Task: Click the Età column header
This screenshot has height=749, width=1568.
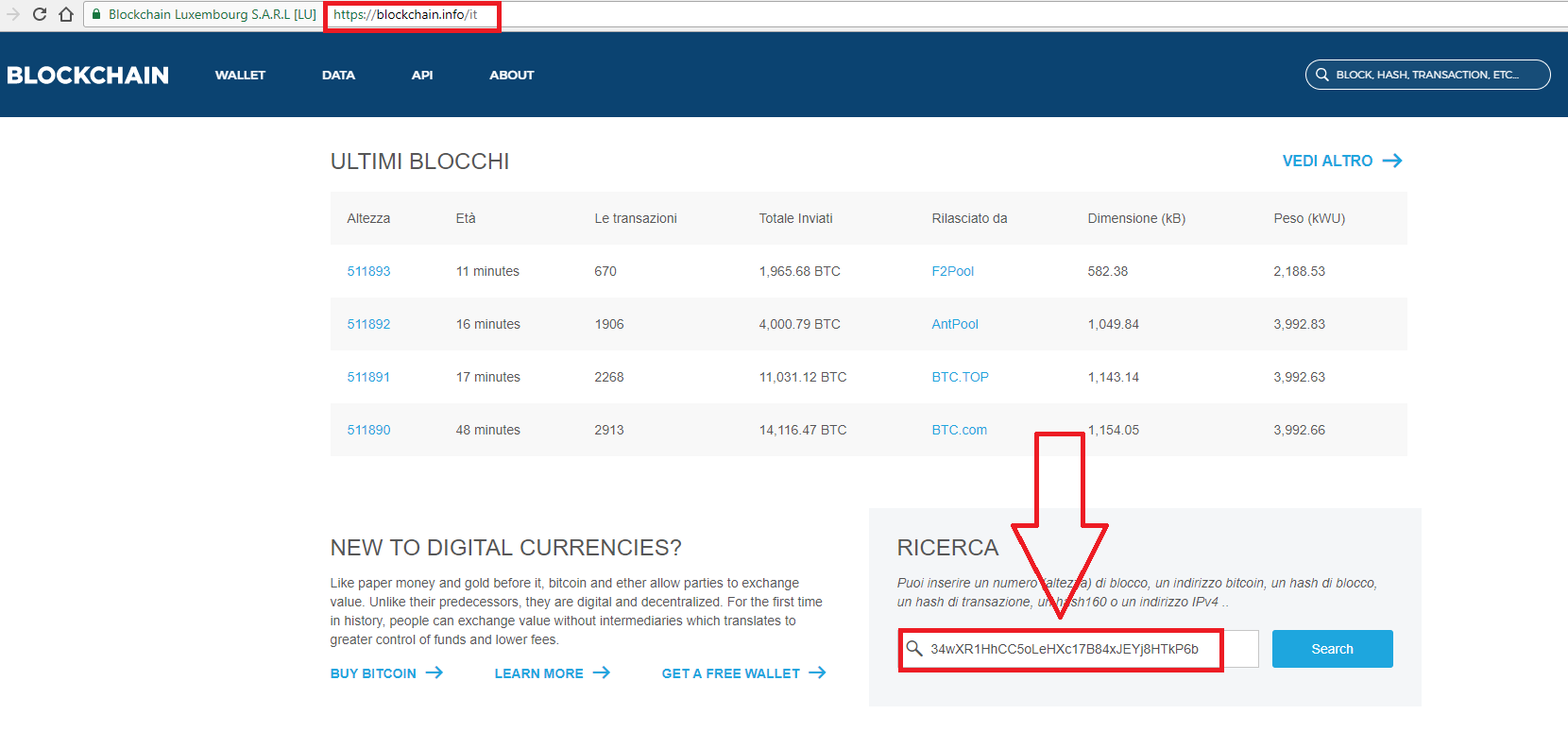Action: pyautogui.click(x=466, y=218)
